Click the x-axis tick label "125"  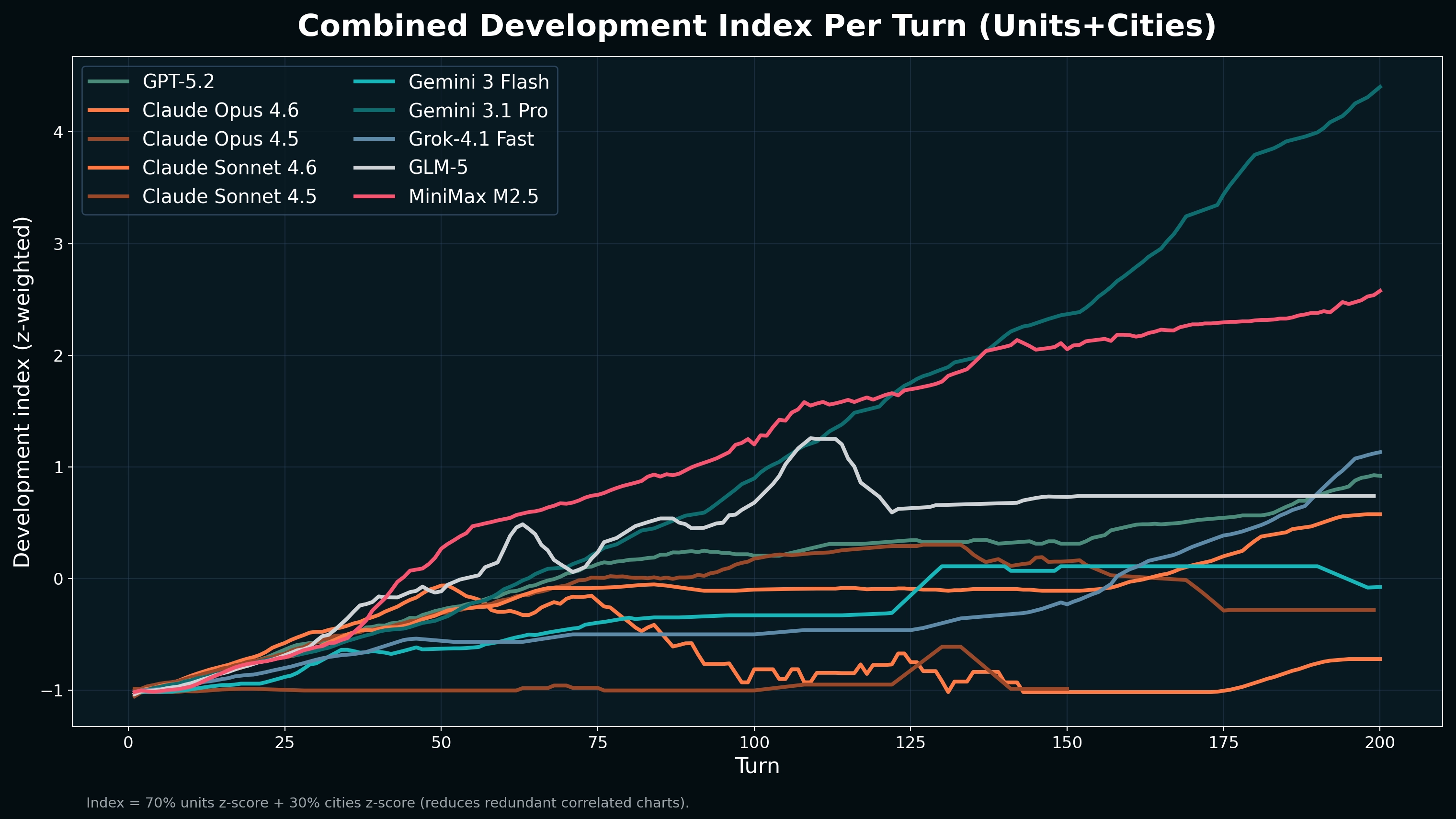(x=910, y=742)
